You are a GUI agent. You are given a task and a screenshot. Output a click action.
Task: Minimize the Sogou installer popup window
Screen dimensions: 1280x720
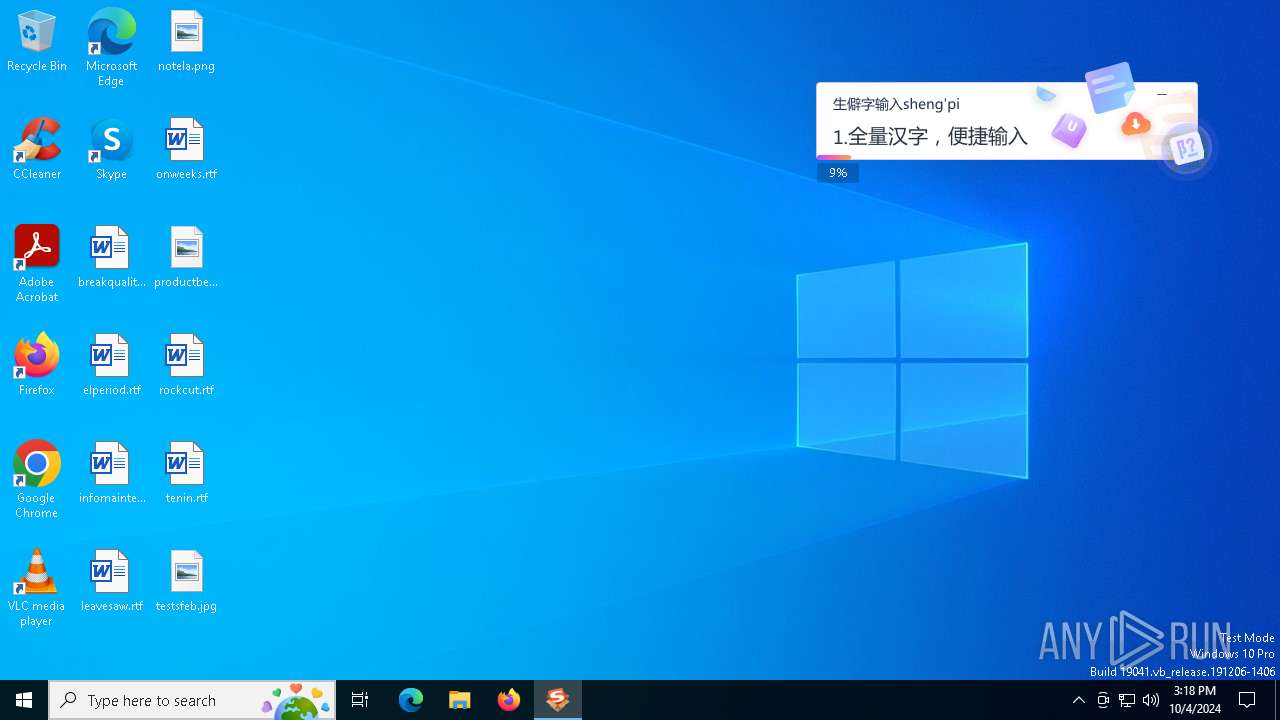point(1161,94)
